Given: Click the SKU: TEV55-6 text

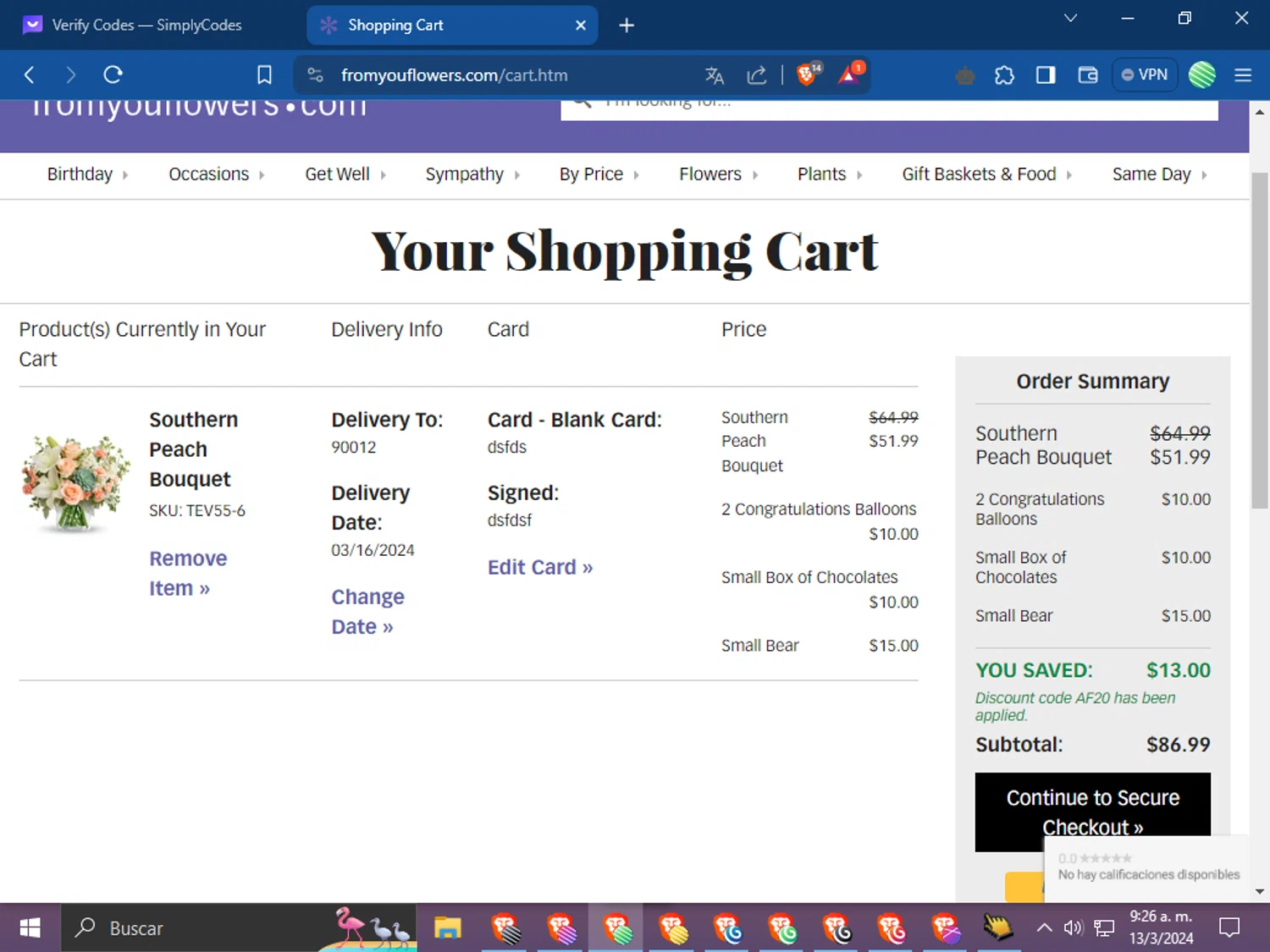Looking at the screenshot, I should [x=197, y=510].
